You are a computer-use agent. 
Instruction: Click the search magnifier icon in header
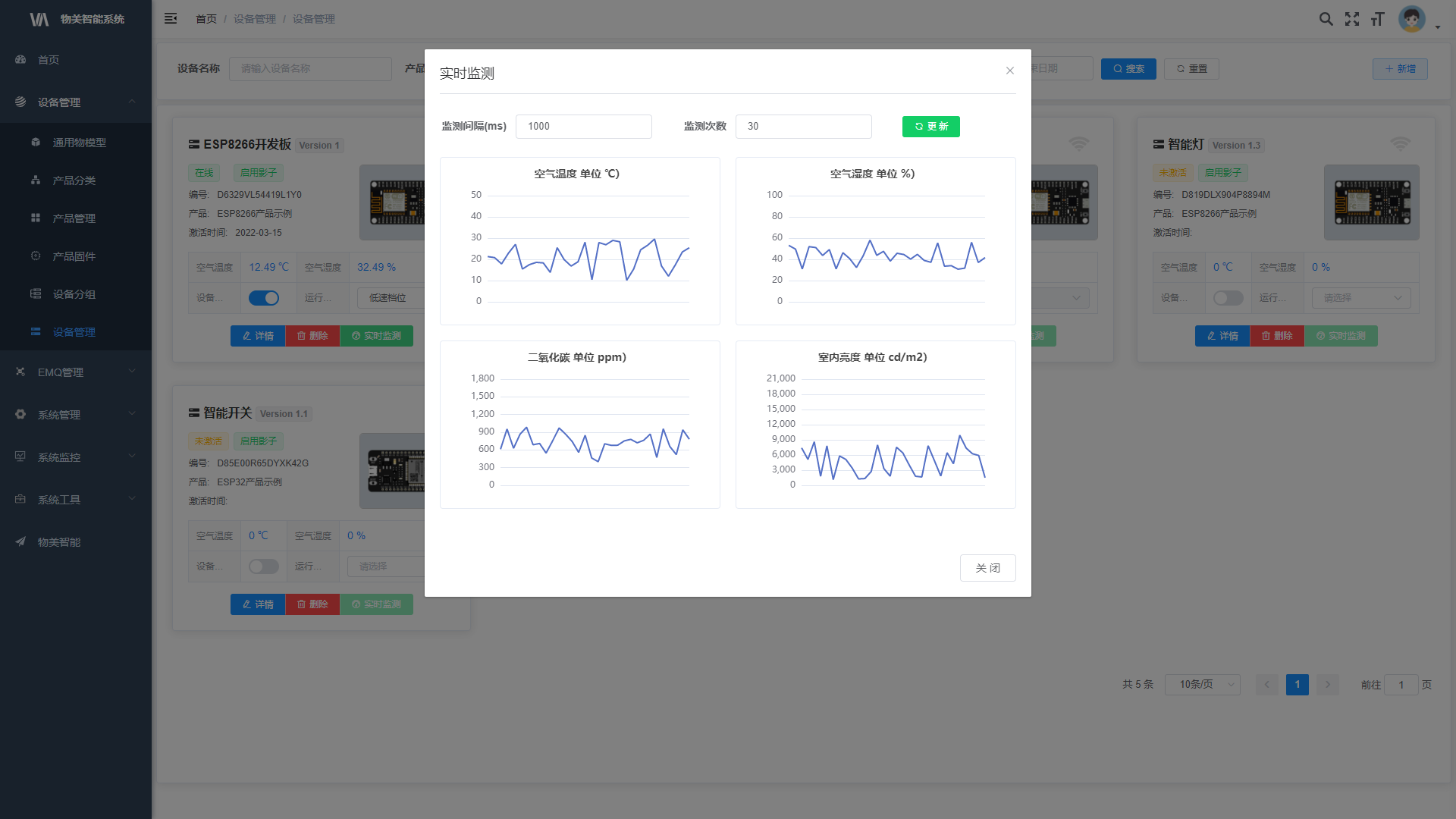pyautogui.click(x=1326, y=19)
